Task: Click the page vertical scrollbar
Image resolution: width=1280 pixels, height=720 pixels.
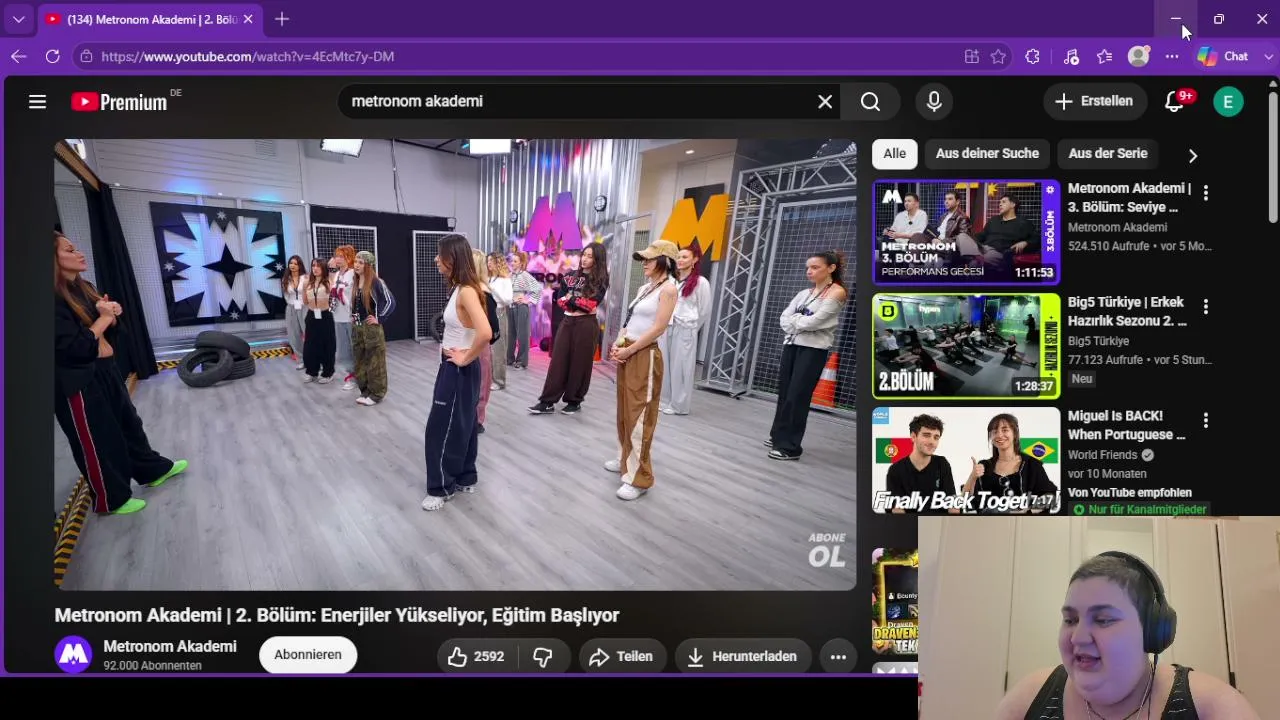Action: click(x=1273, y=160)
